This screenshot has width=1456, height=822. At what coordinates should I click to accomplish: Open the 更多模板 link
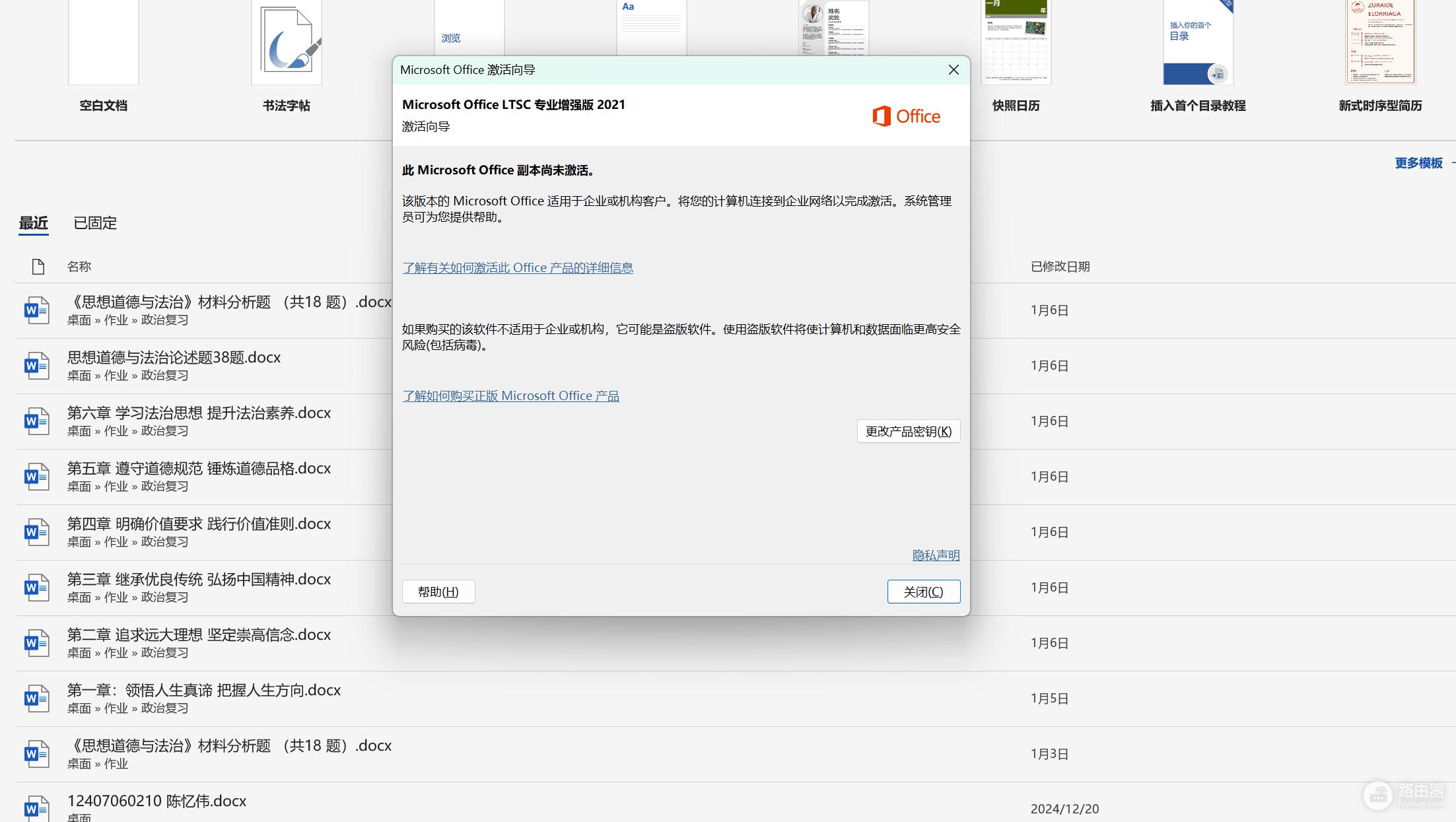[1418, 163]
